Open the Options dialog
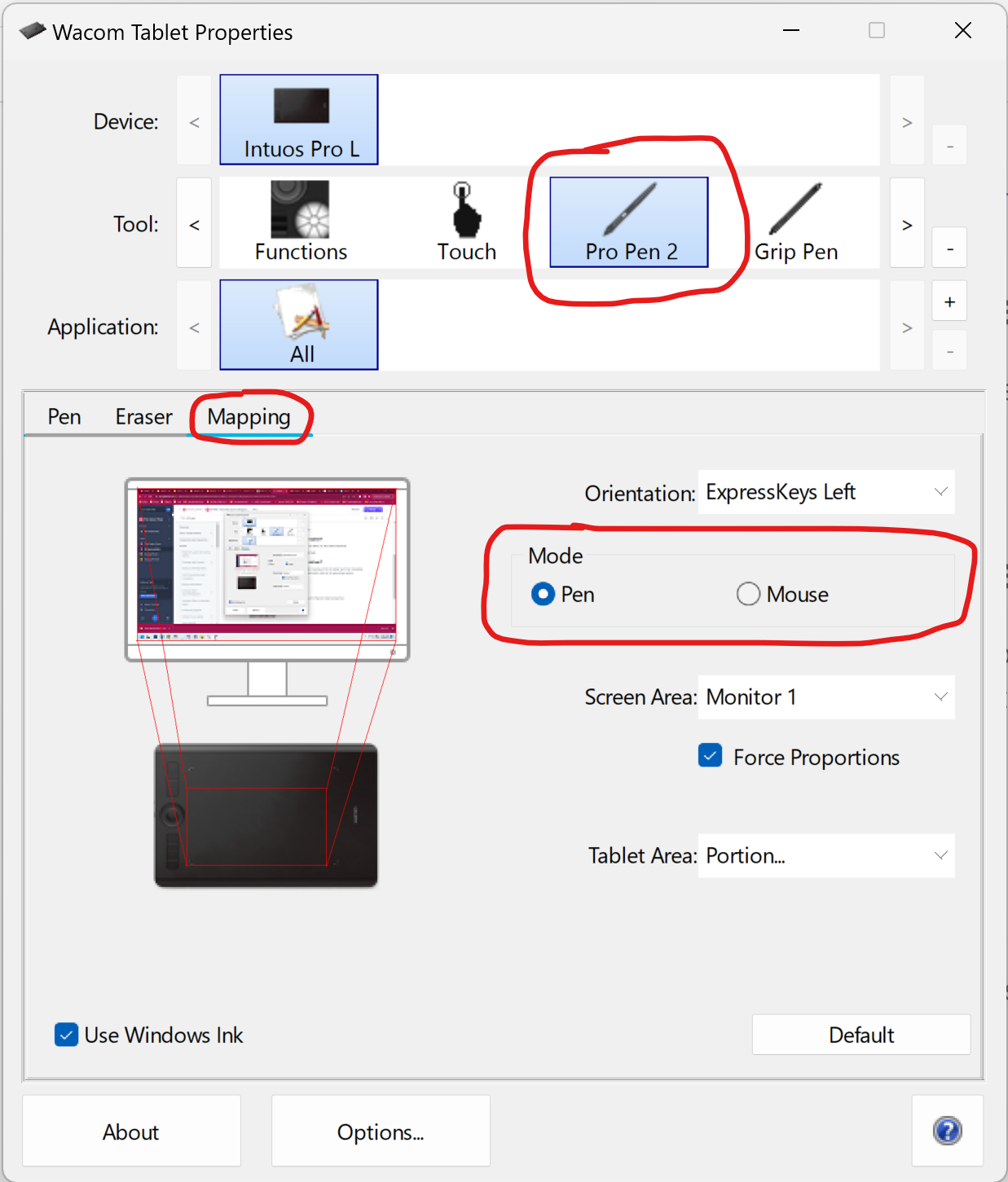Viewport: 1008px width, 1182px height. pyautogui.click(x=381, y=1131)
